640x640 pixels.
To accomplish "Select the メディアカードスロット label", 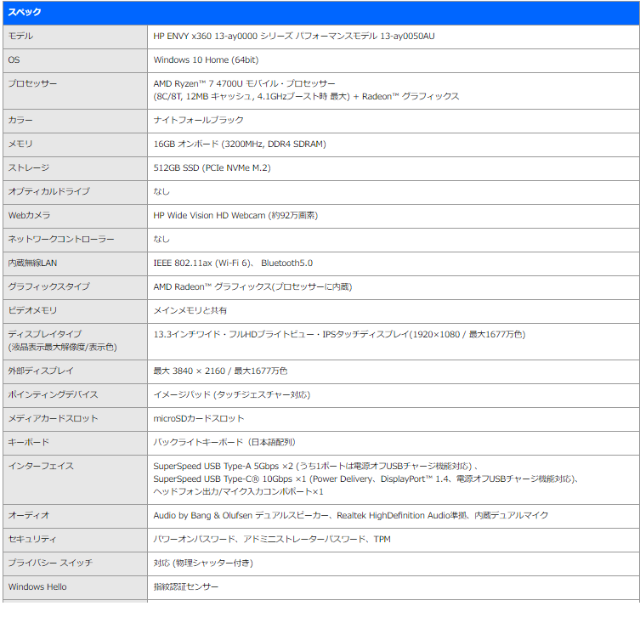I will (53, 418).
